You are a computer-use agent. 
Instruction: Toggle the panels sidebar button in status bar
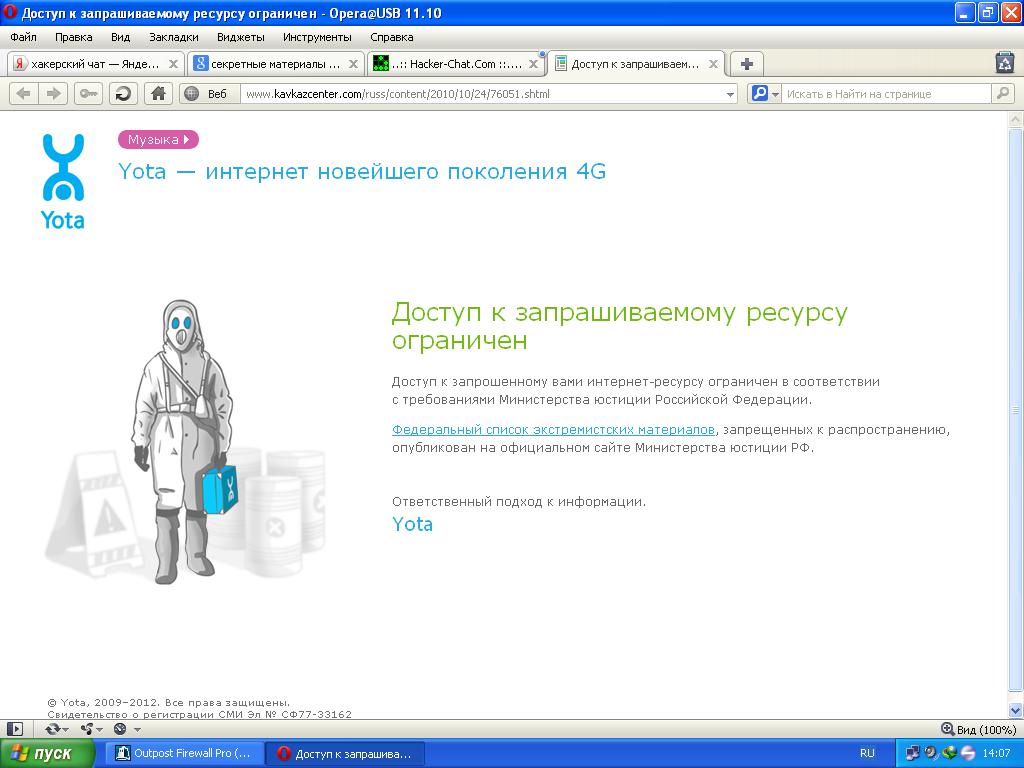[x=14, y=729]
